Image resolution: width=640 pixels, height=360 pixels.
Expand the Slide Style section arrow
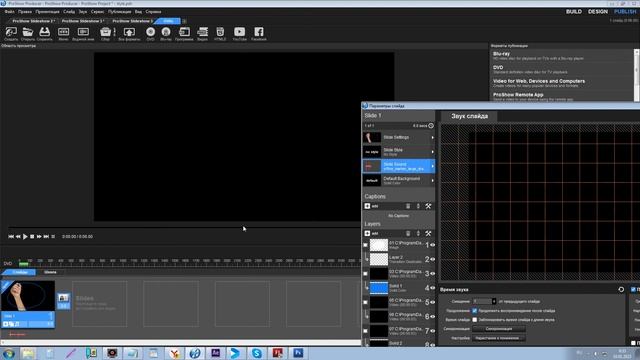pos(433,152)
